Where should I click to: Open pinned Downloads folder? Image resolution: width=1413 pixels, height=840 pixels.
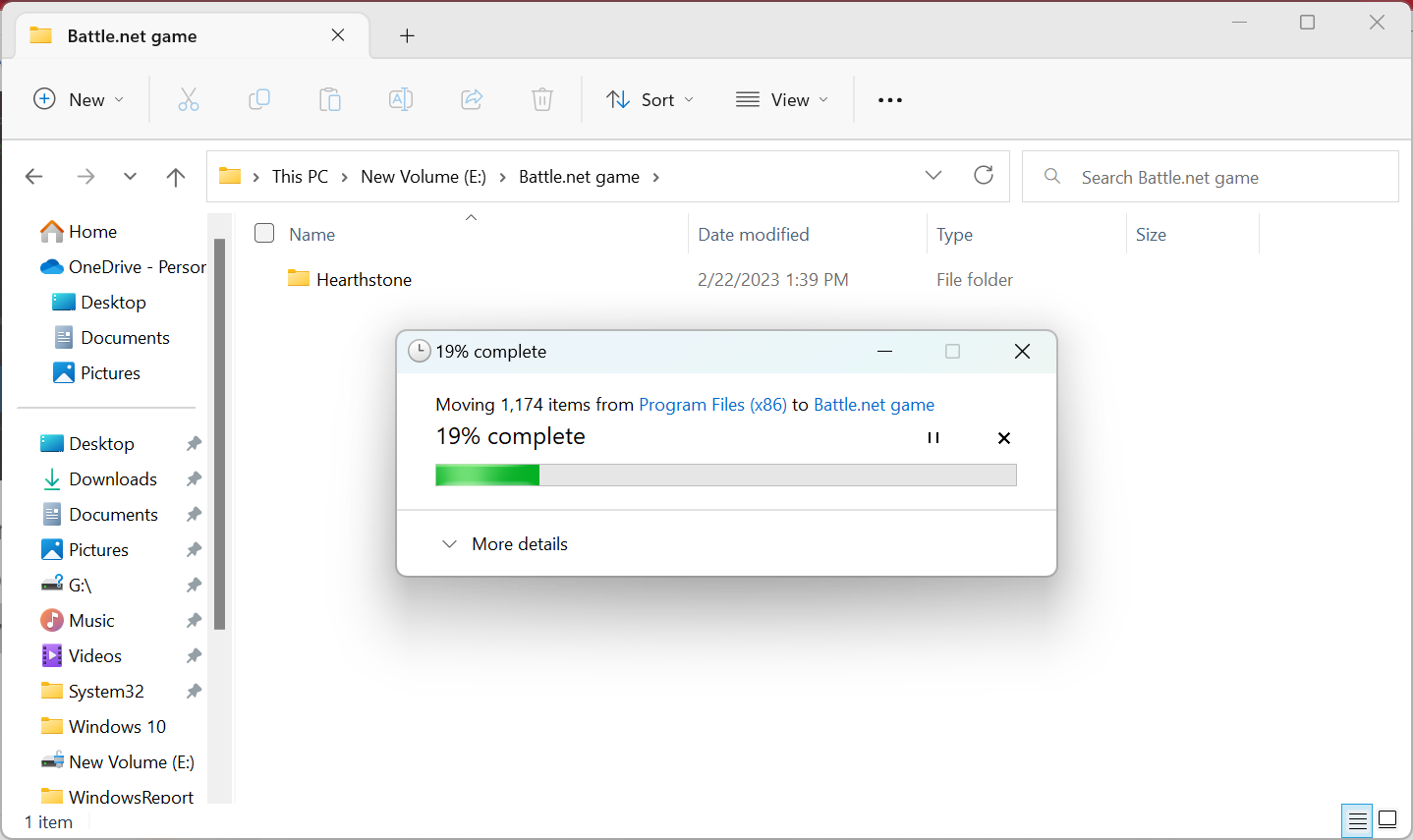(98, 479)
